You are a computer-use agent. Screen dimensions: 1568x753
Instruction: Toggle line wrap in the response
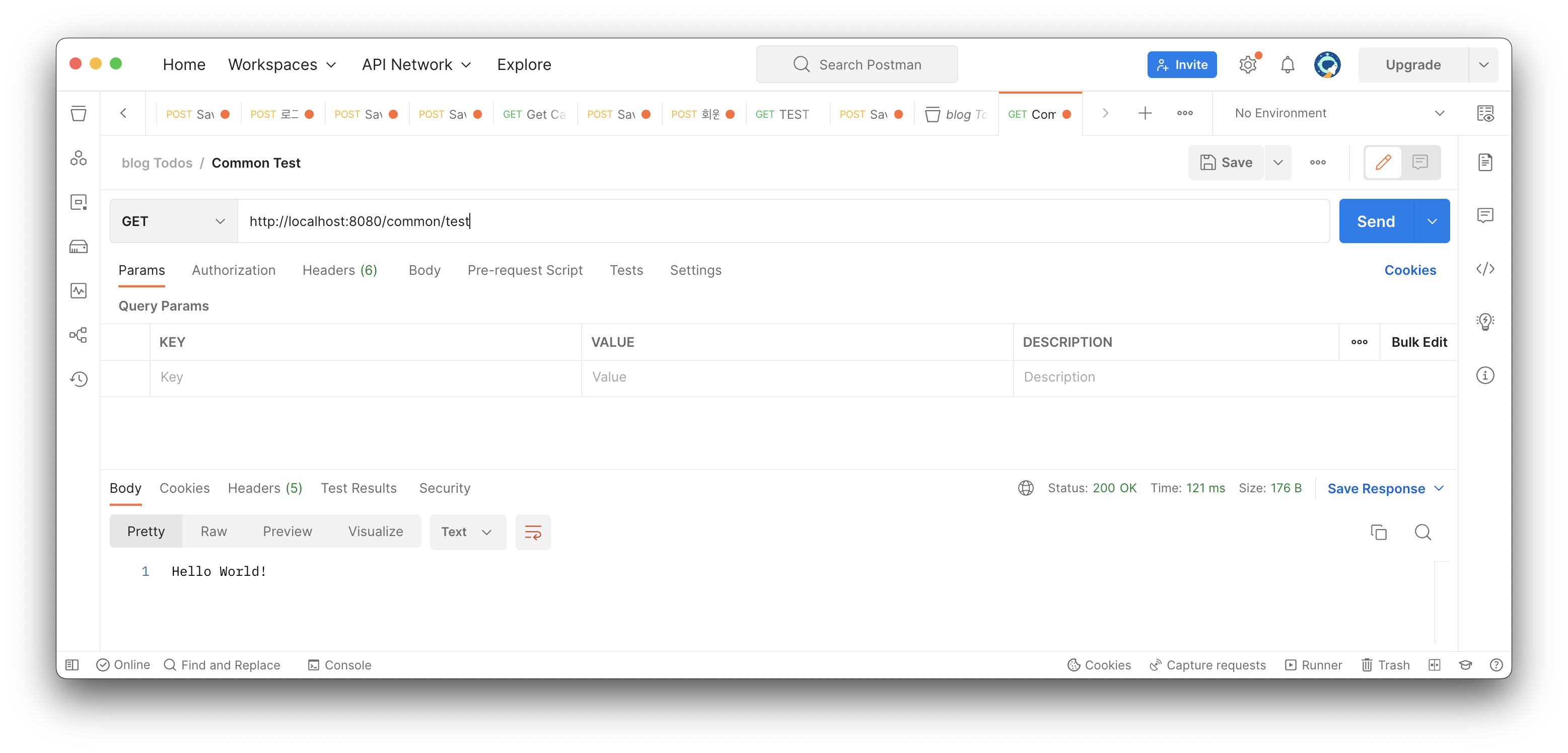coord(533,532)
